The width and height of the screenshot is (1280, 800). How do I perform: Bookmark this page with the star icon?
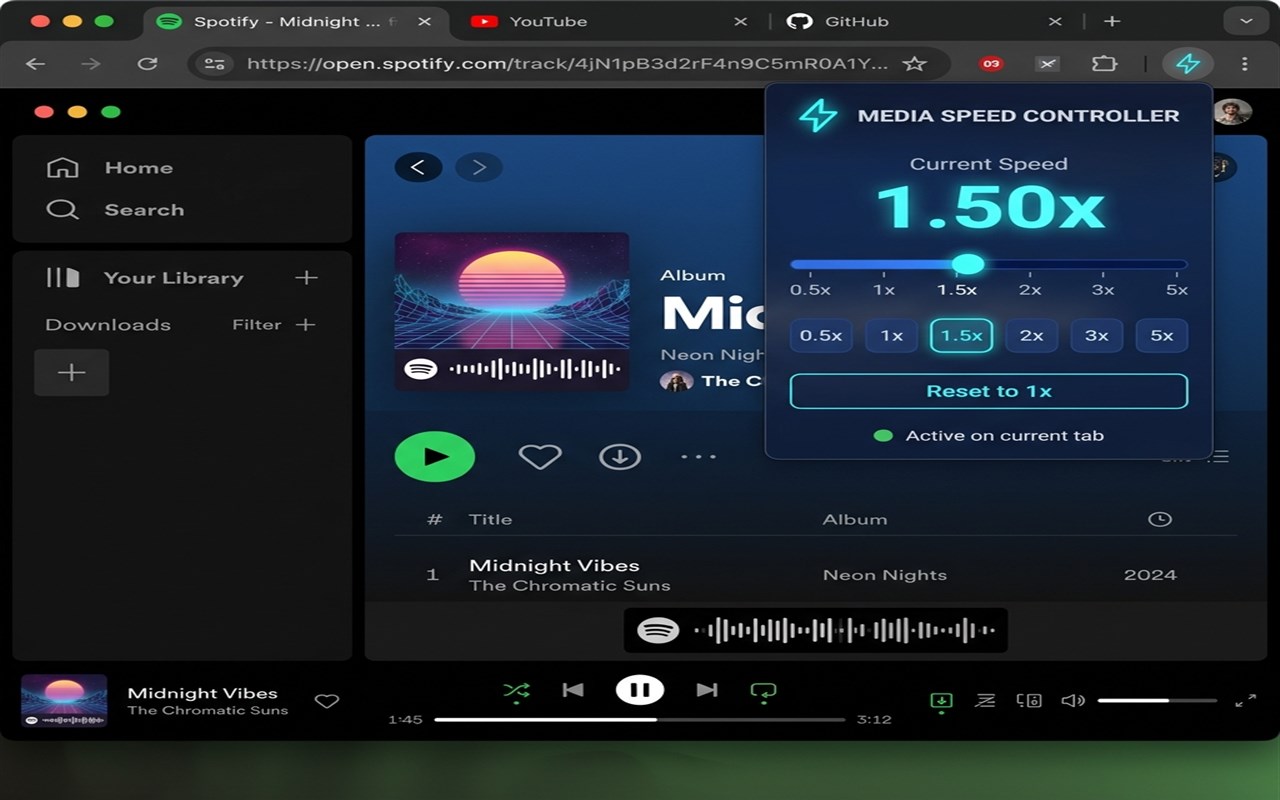pos(914,64)
